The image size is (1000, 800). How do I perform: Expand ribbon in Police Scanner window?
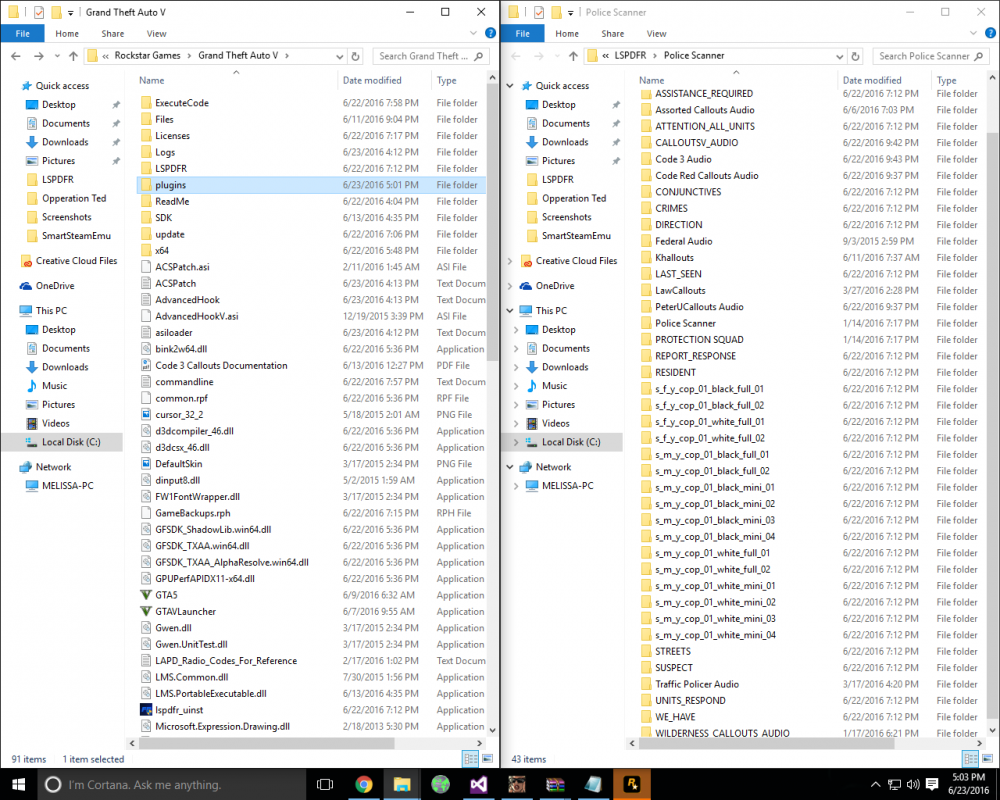coord(973,33)
